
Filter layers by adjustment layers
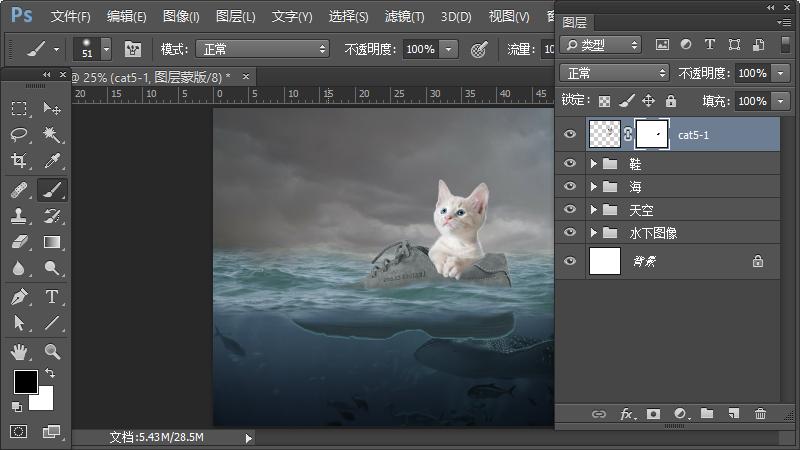686,45
